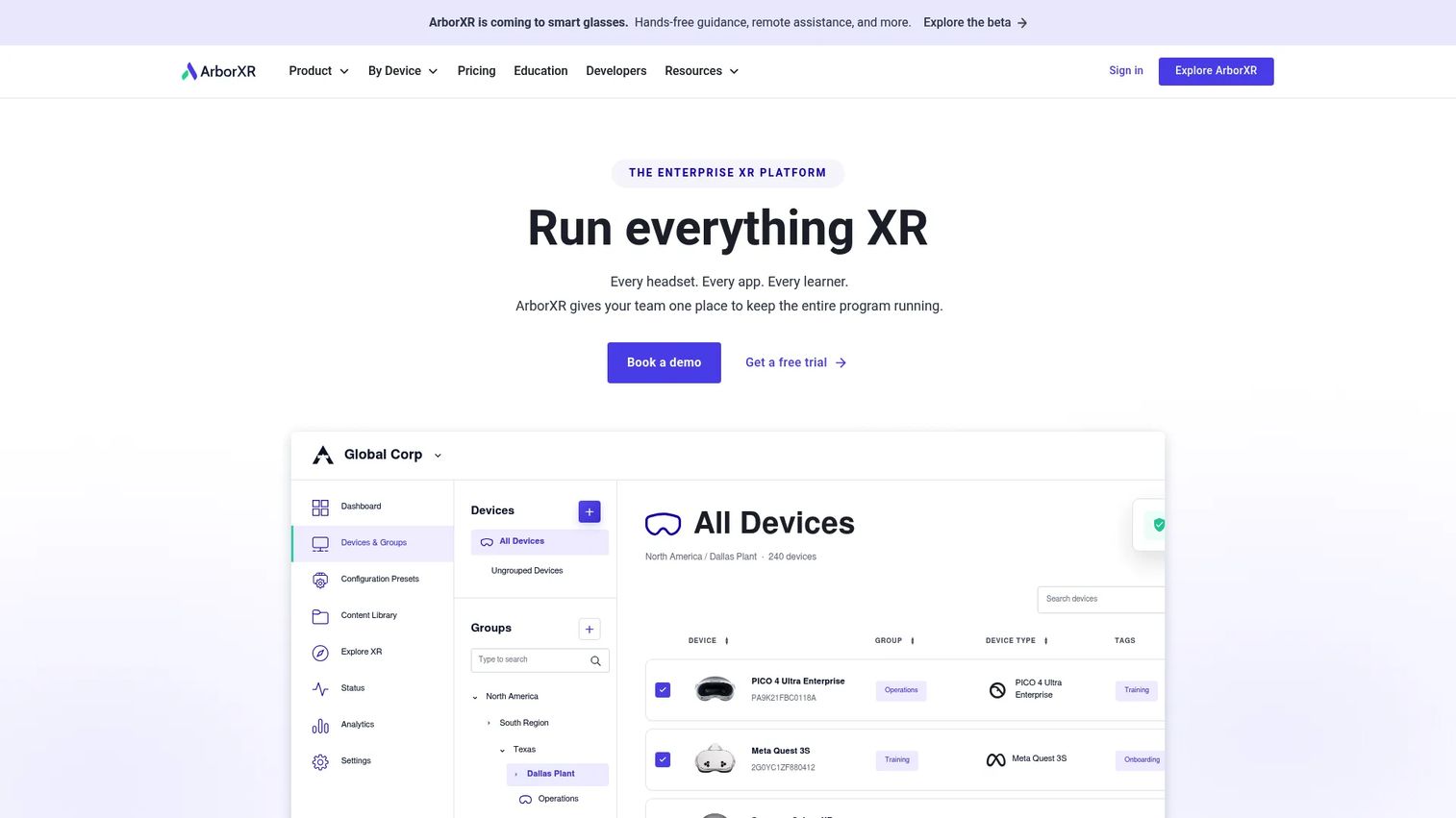Image resolution: width=1456 pixels, height=818 pixels.
Task: Click the purple add device plus button
Action: 590,511
